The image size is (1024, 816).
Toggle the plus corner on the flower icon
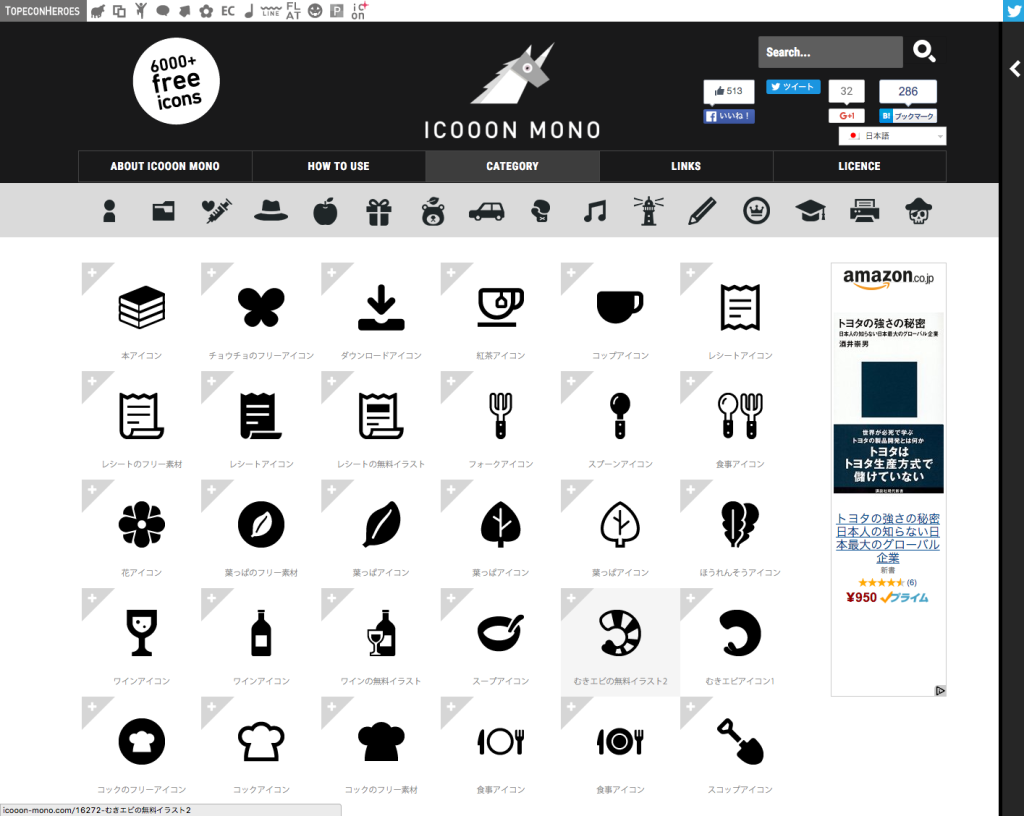coord(89,487)
